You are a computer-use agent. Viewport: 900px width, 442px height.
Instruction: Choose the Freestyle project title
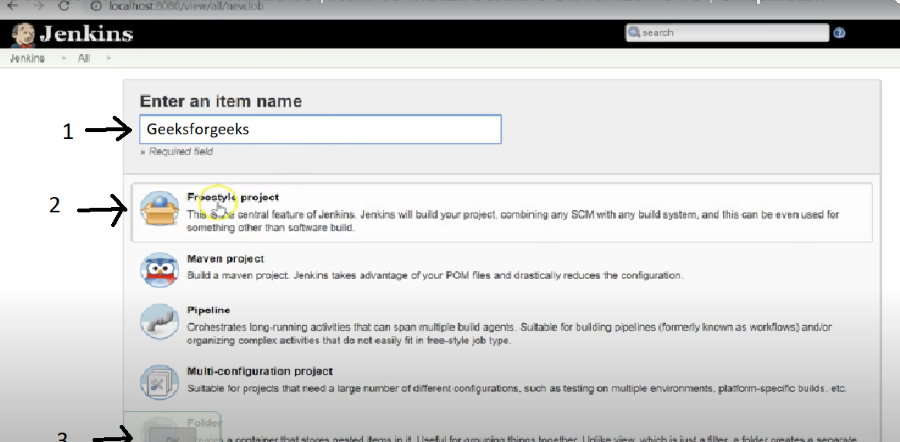pos(233,197)
